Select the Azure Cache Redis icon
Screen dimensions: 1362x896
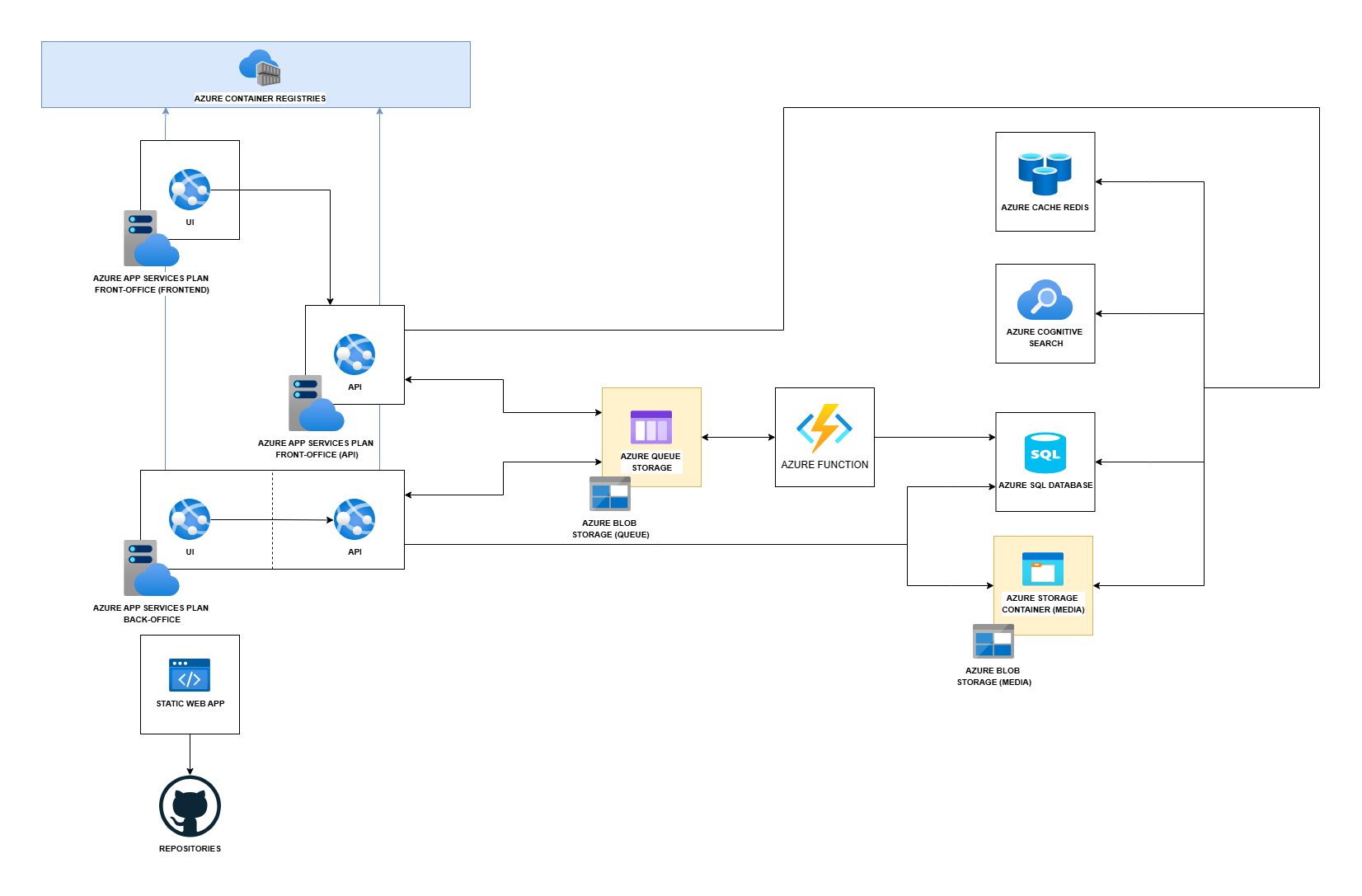[x=1045, y=173]
